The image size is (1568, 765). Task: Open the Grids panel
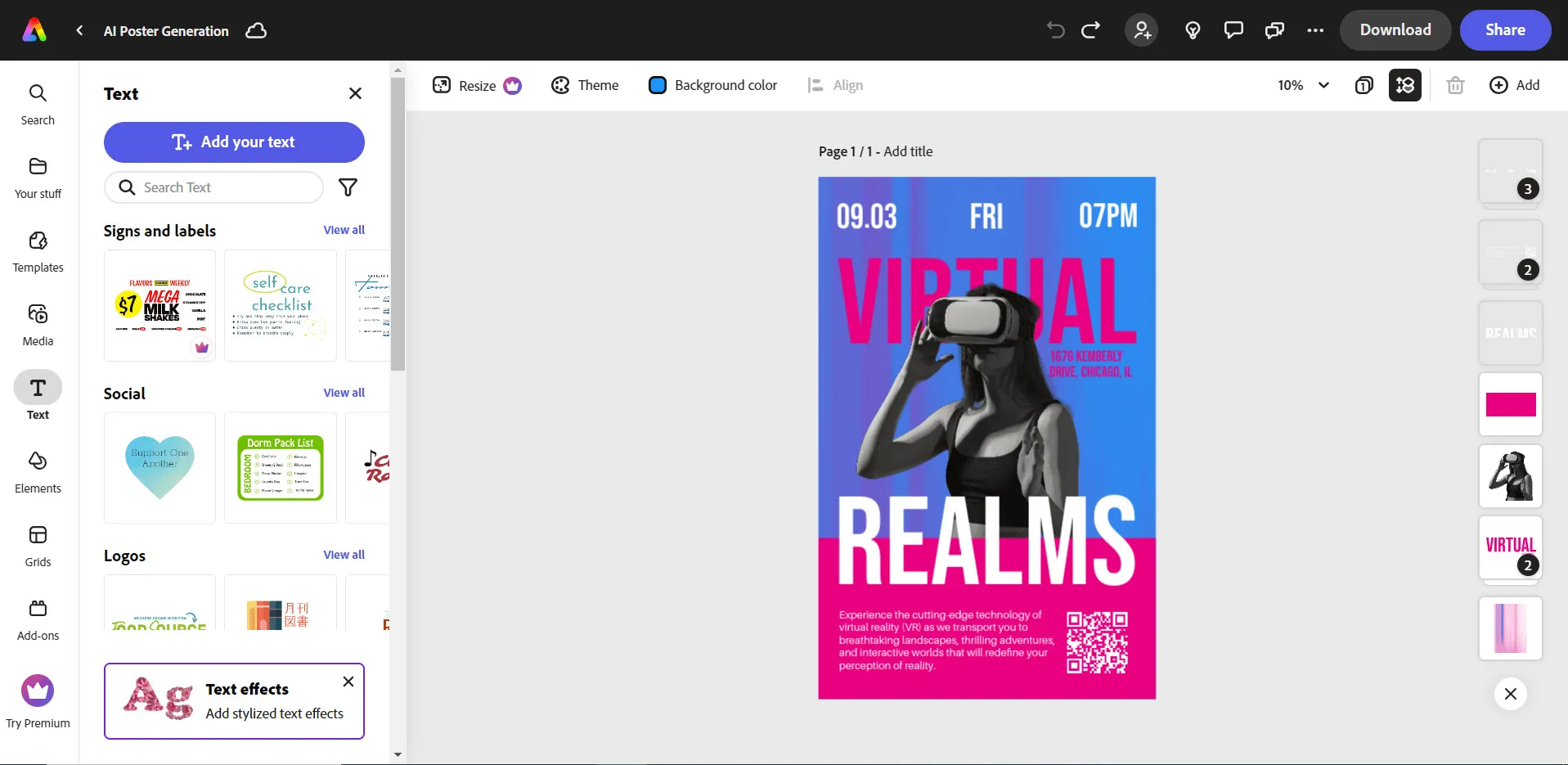[38, 542]
